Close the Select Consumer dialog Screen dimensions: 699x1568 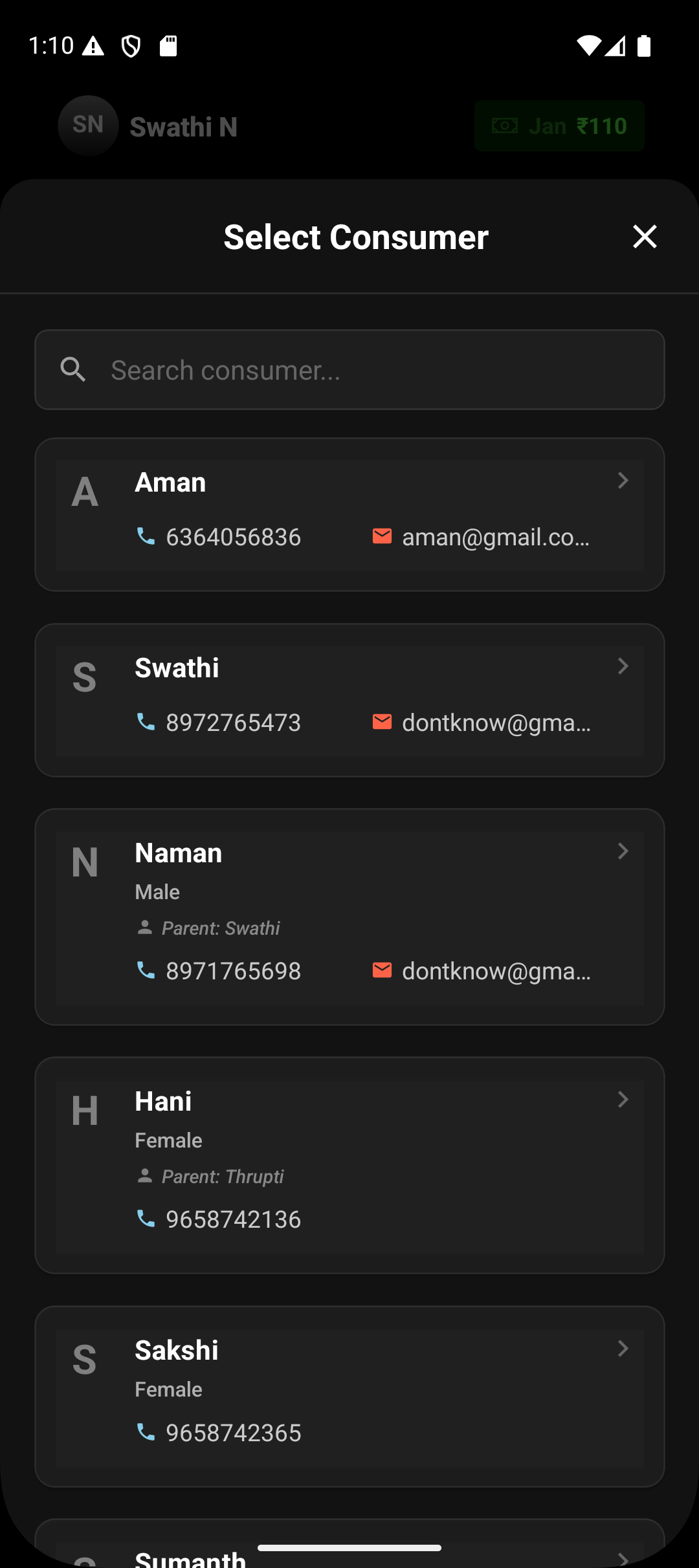645,237
